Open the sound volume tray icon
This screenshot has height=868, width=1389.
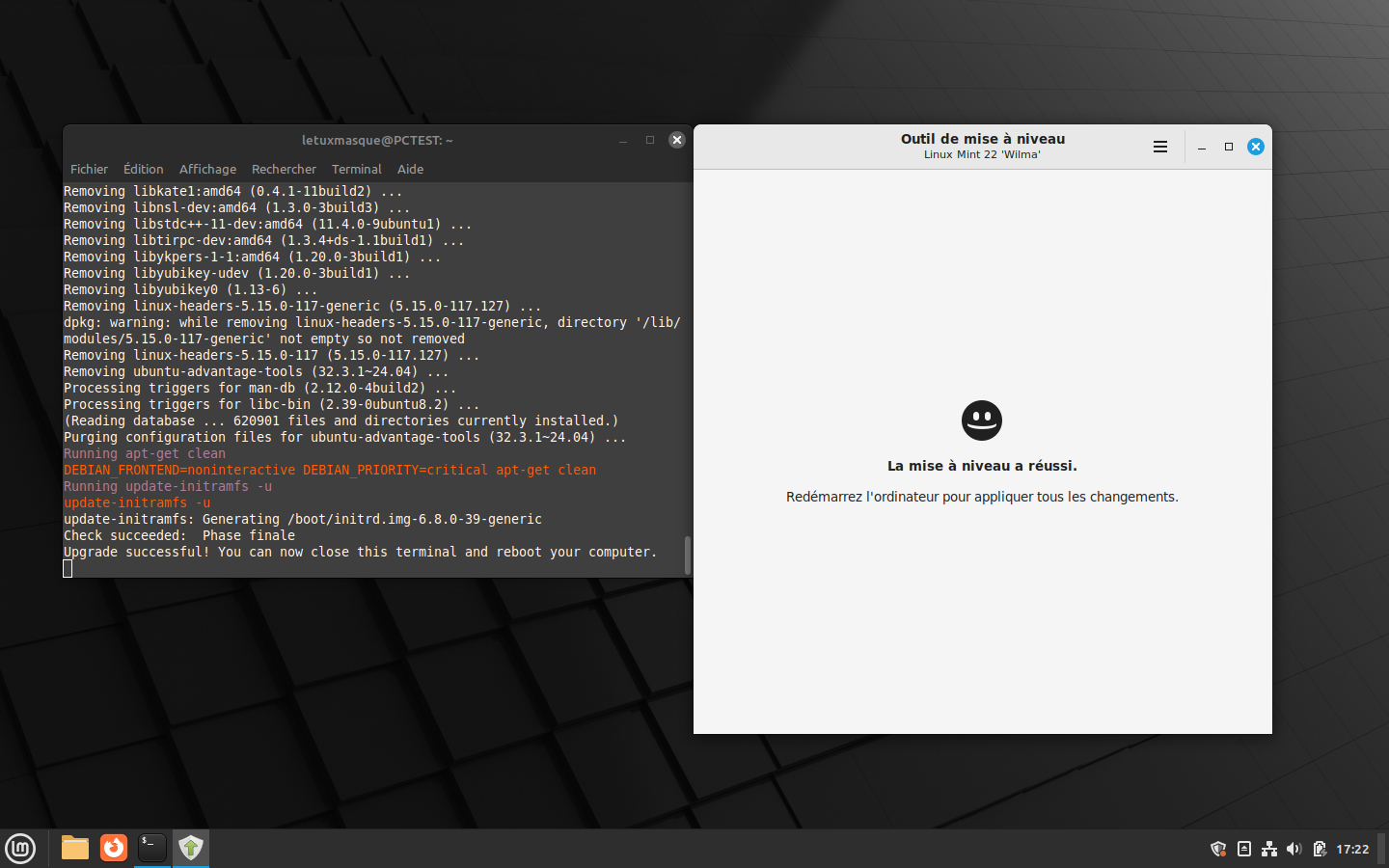pos(1294,849)
